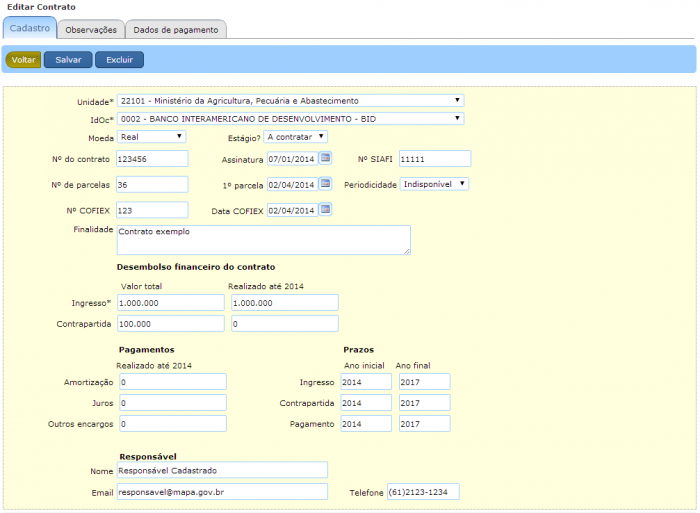Open the 1º parcela calendar picker icon
Image resolution: width=700 pixels, height=513 pixels.
(325, 184)
